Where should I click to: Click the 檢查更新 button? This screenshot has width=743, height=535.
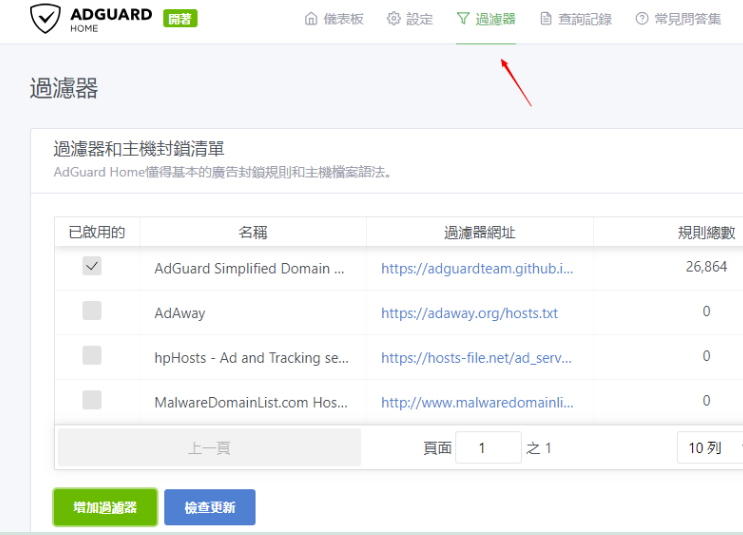coord(210,508)
